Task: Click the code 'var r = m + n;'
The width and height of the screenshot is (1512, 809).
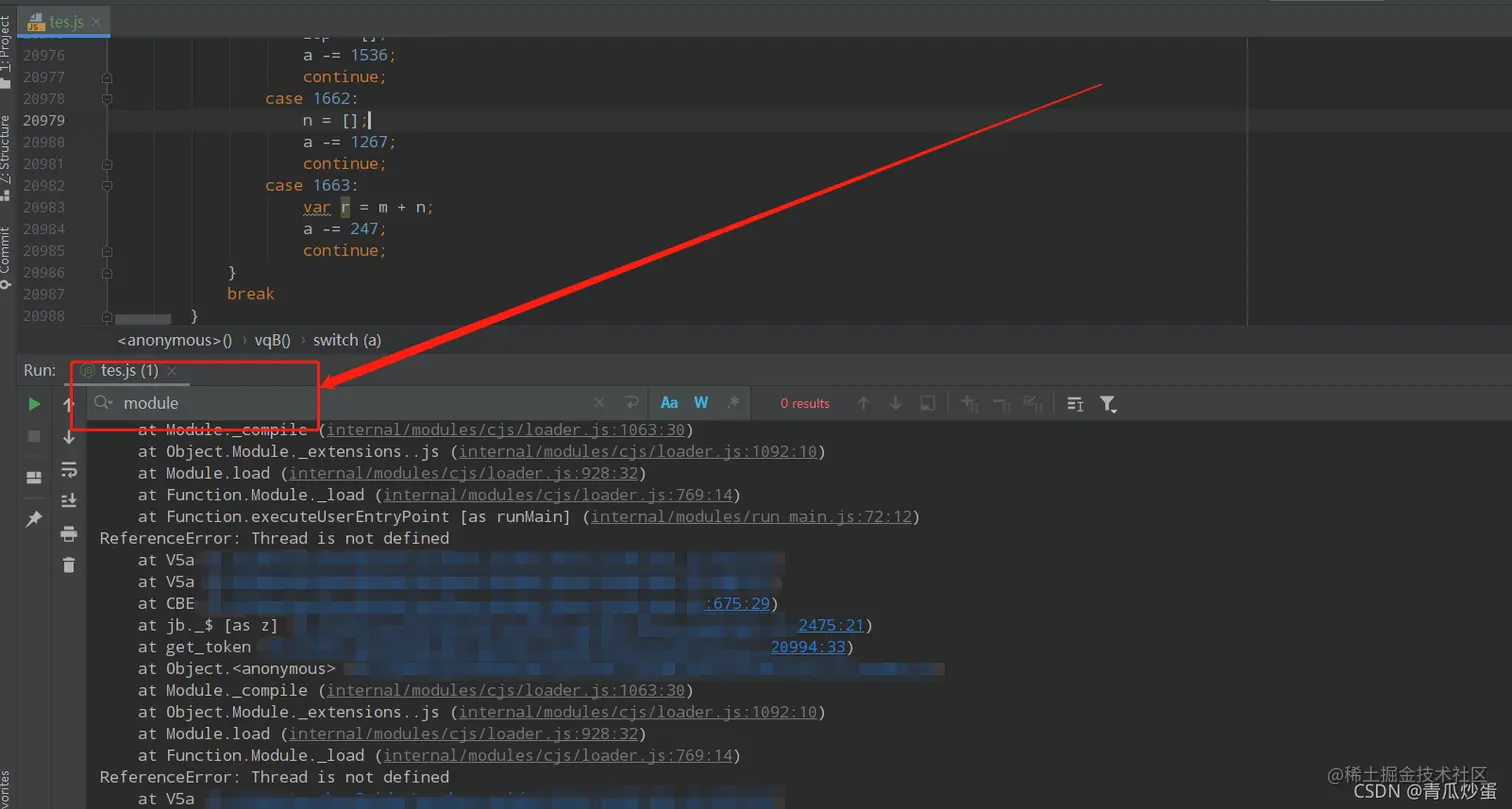Action: coord(369,207)
